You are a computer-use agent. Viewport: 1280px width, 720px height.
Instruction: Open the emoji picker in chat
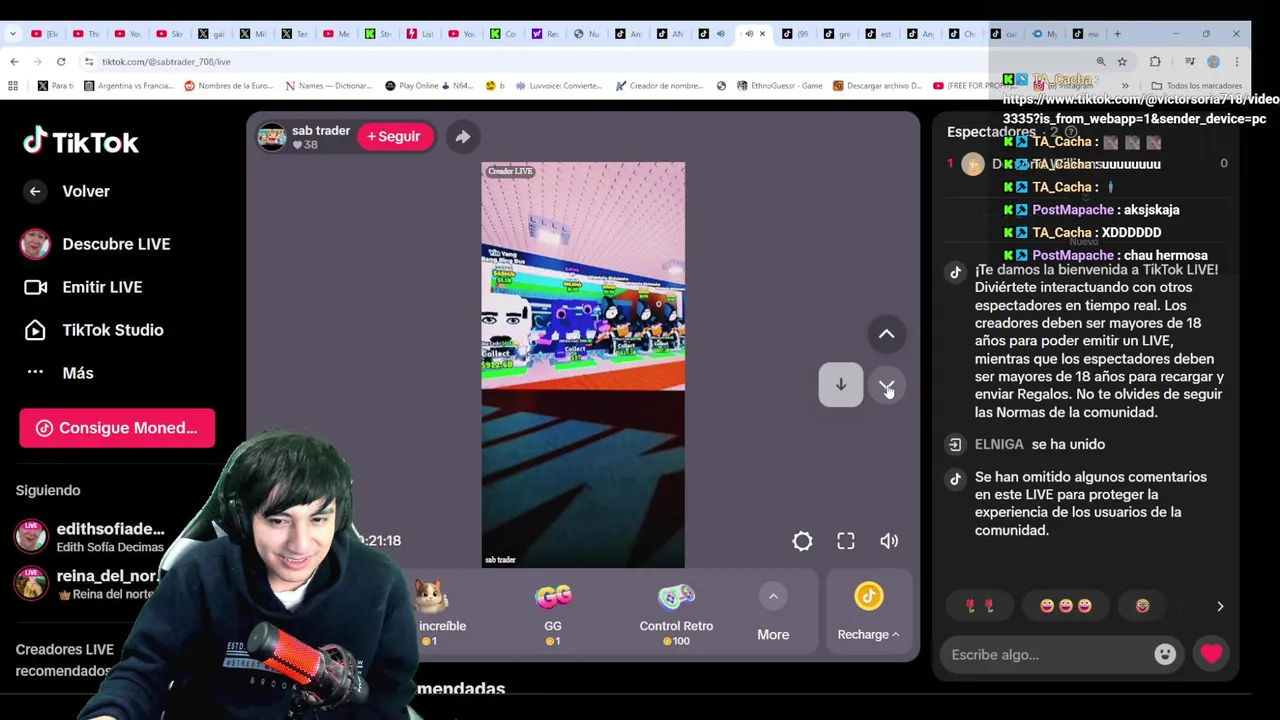tap(1165, 654)
